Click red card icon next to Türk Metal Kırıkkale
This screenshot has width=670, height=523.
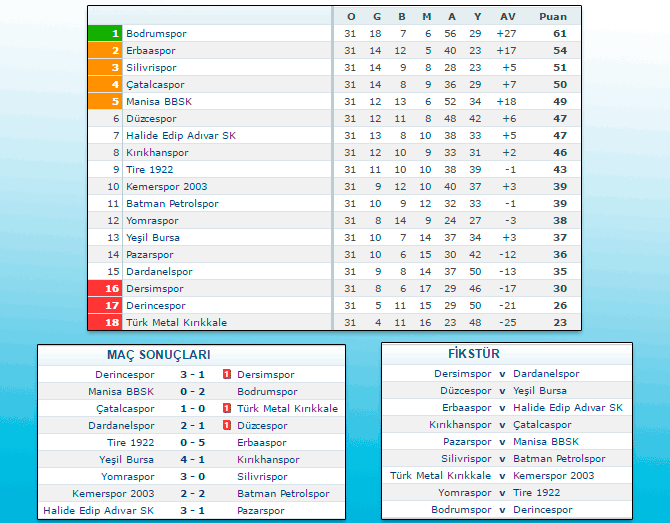[x=227, y=408]
